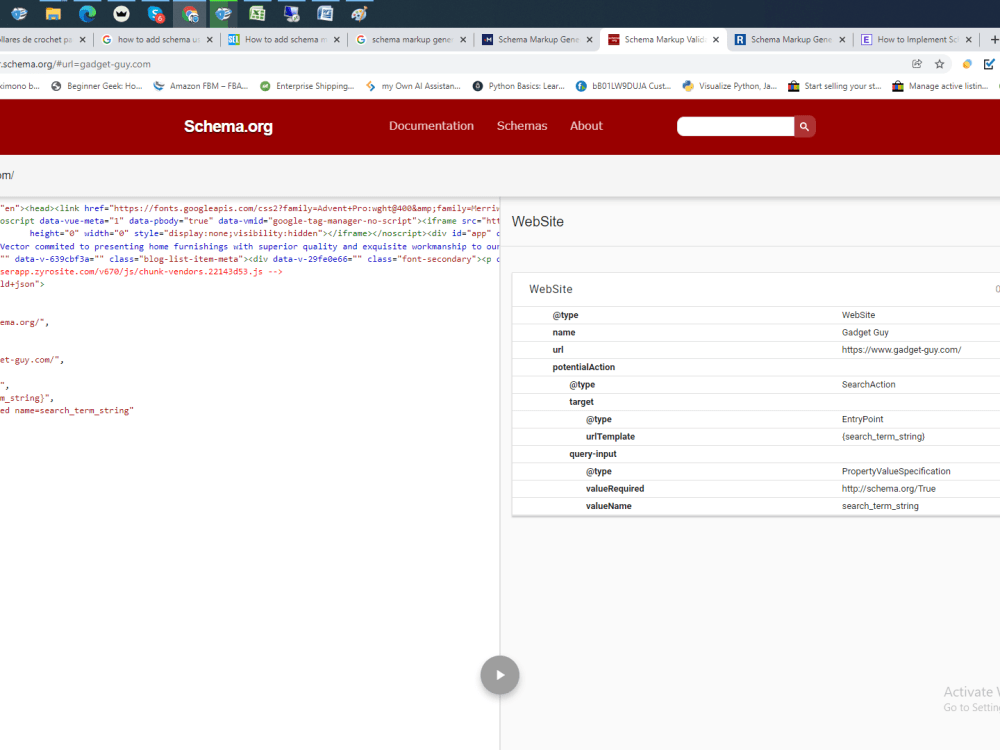Open the Documentation menu on Schema.org
This screenshot has height=750, width=1000.
[431, 126]
